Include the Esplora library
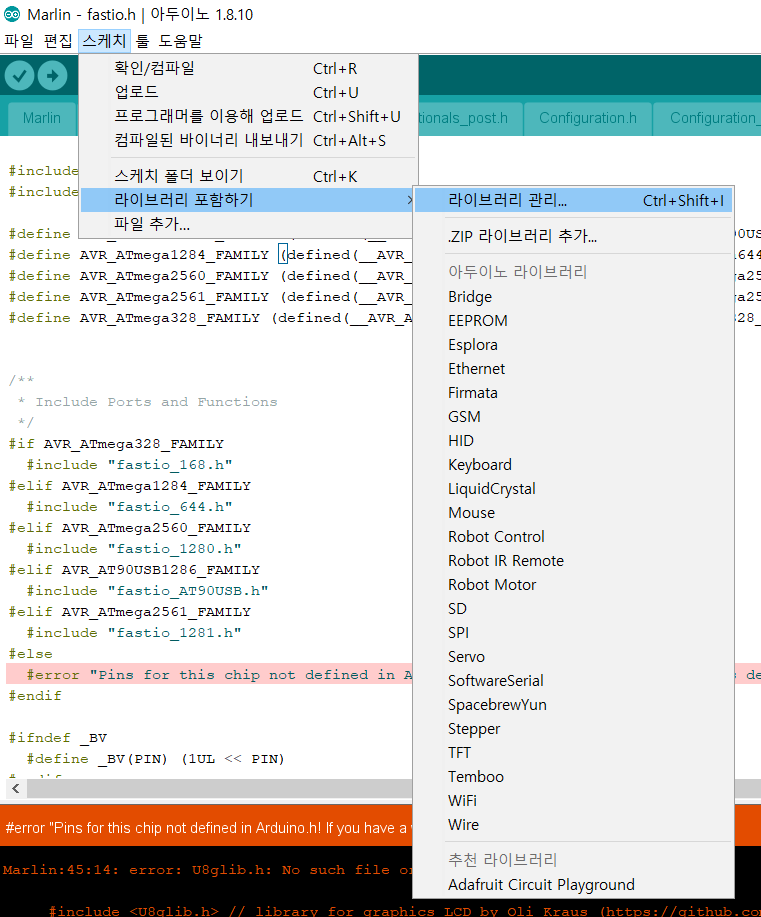 573,344
